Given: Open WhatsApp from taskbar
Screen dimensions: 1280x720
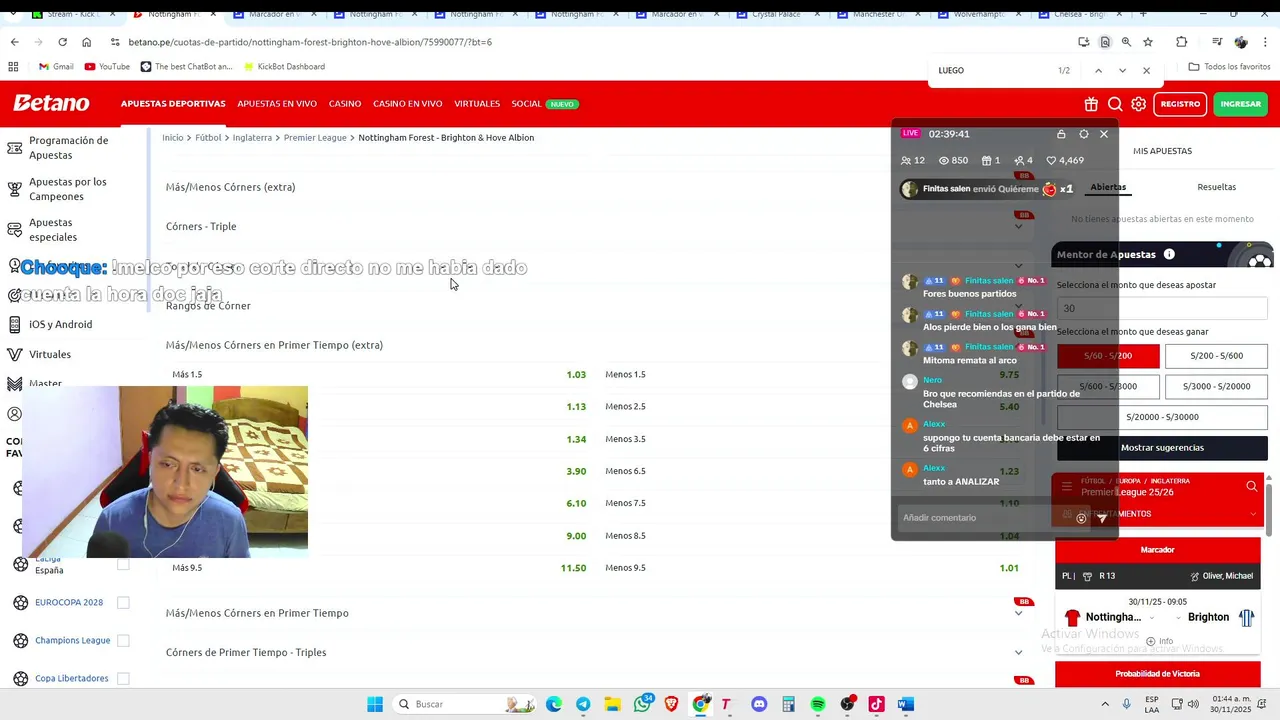Looking at the screenshot, I should click(x=642, y=704).
